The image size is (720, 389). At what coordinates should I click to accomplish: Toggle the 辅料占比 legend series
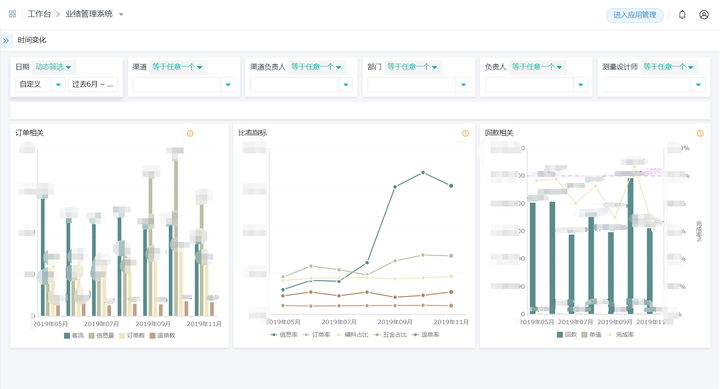(352, 335)
